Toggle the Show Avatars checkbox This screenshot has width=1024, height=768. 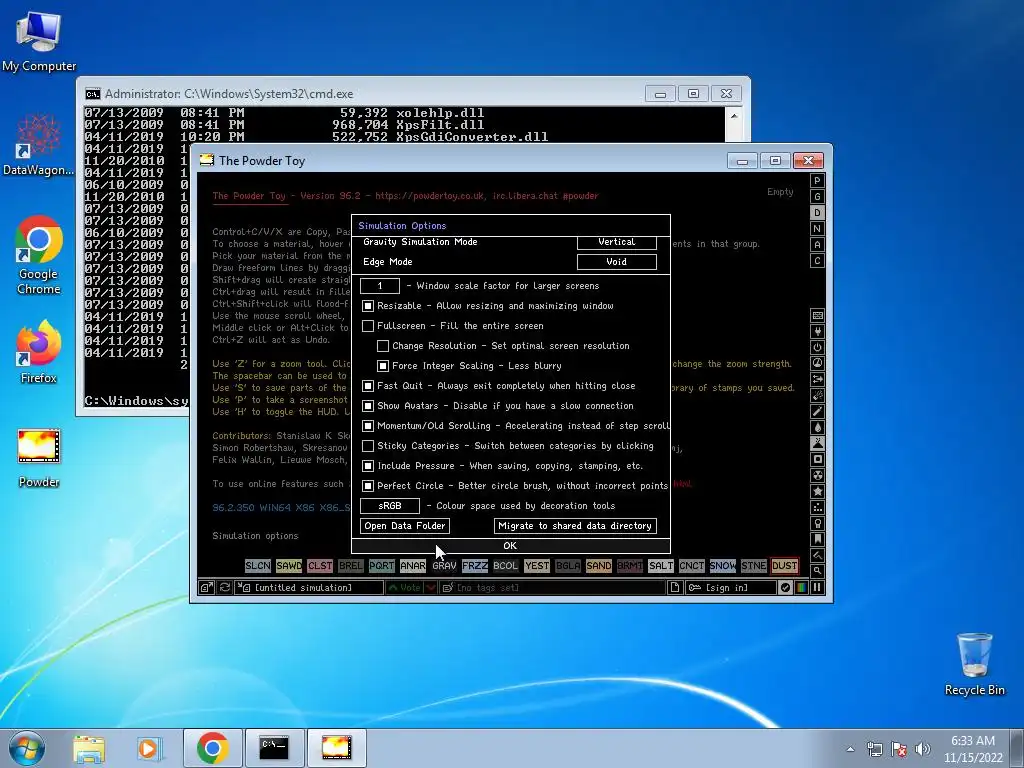point(368,406)
